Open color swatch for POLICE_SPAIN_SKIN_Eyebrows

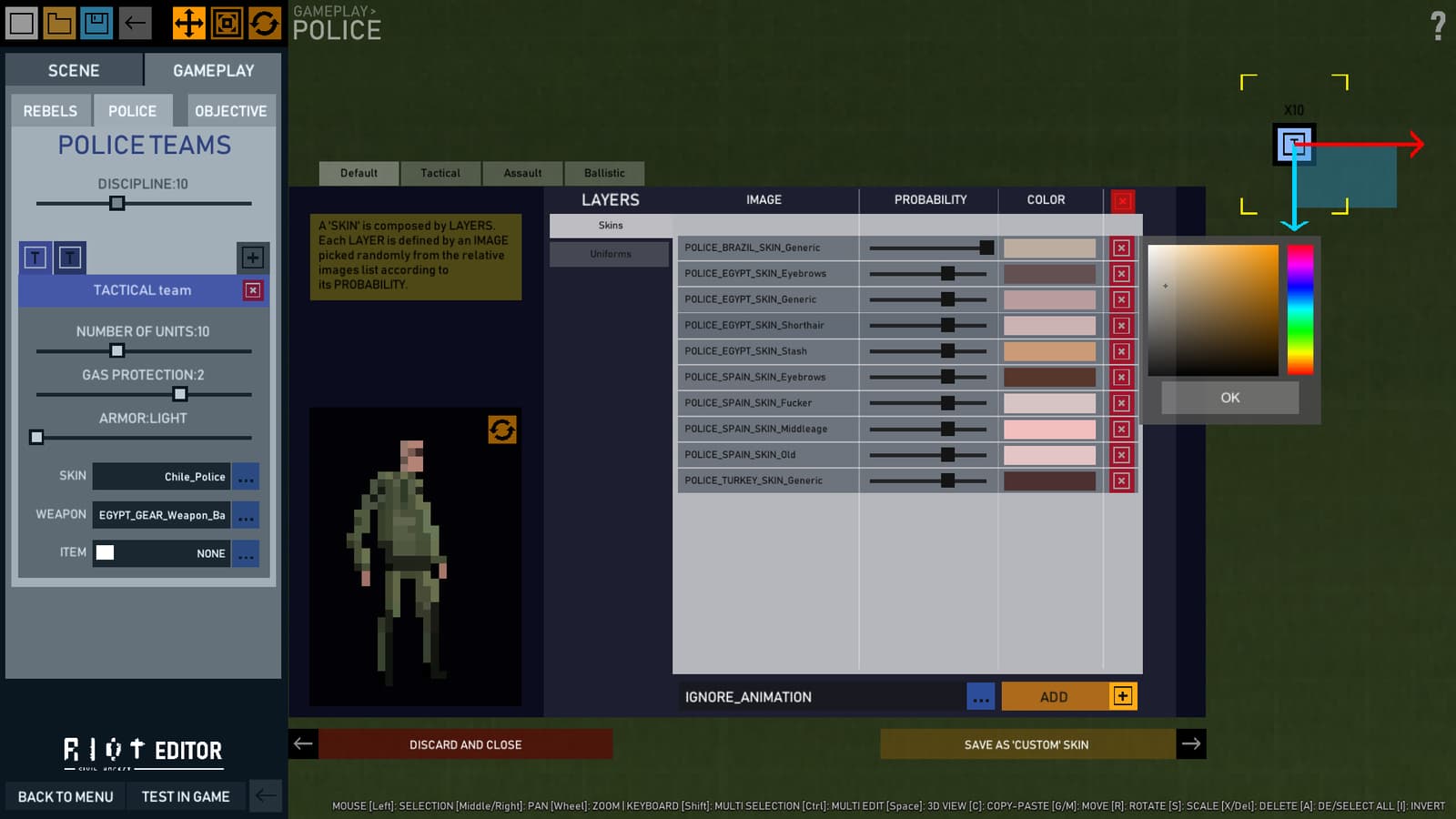coord(1049,377)
